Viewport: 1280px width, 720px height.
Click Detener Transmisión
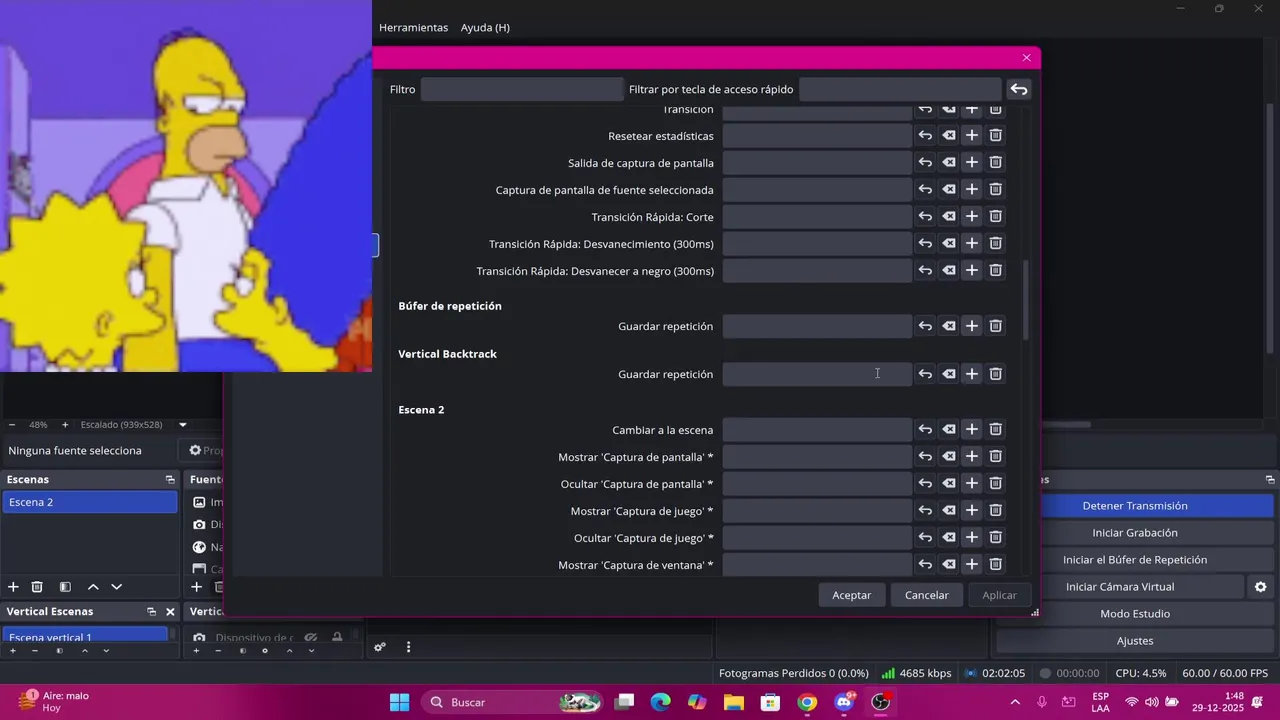coord(1135,506)
